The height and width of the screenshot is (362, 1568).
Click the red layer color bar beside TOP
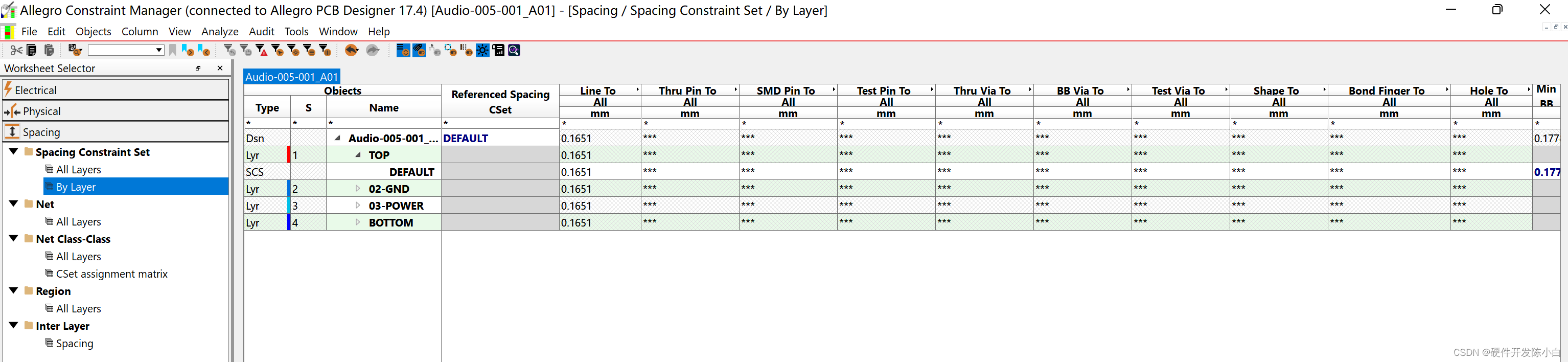point(289,155)
